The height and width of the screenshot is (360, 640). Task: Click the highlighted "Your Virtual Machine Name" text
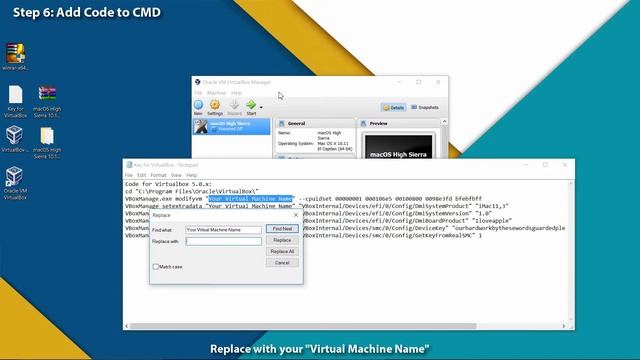point(251,198)
